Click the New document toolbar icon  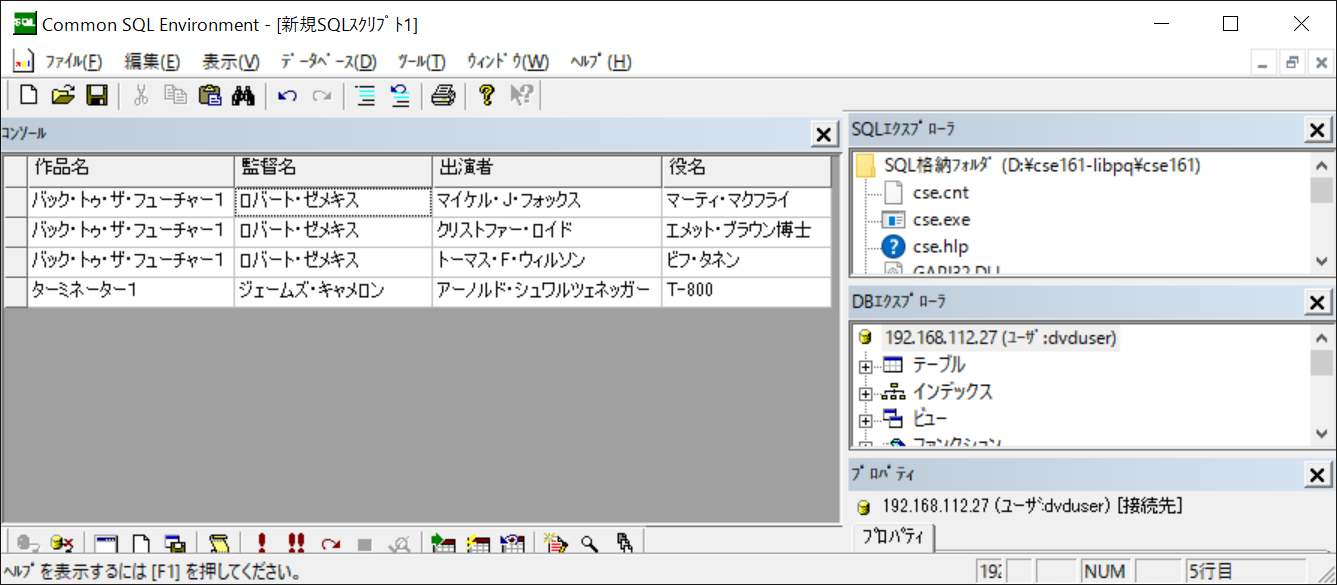(29, 95)
